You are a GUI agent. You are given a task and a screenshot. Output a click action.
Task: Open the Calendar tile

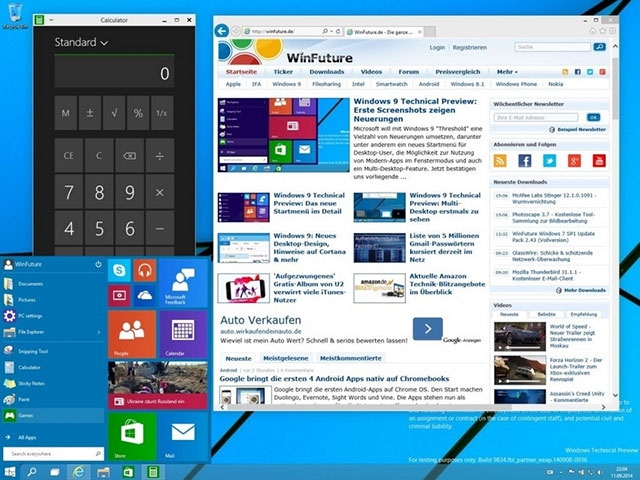tap(183, 334)
